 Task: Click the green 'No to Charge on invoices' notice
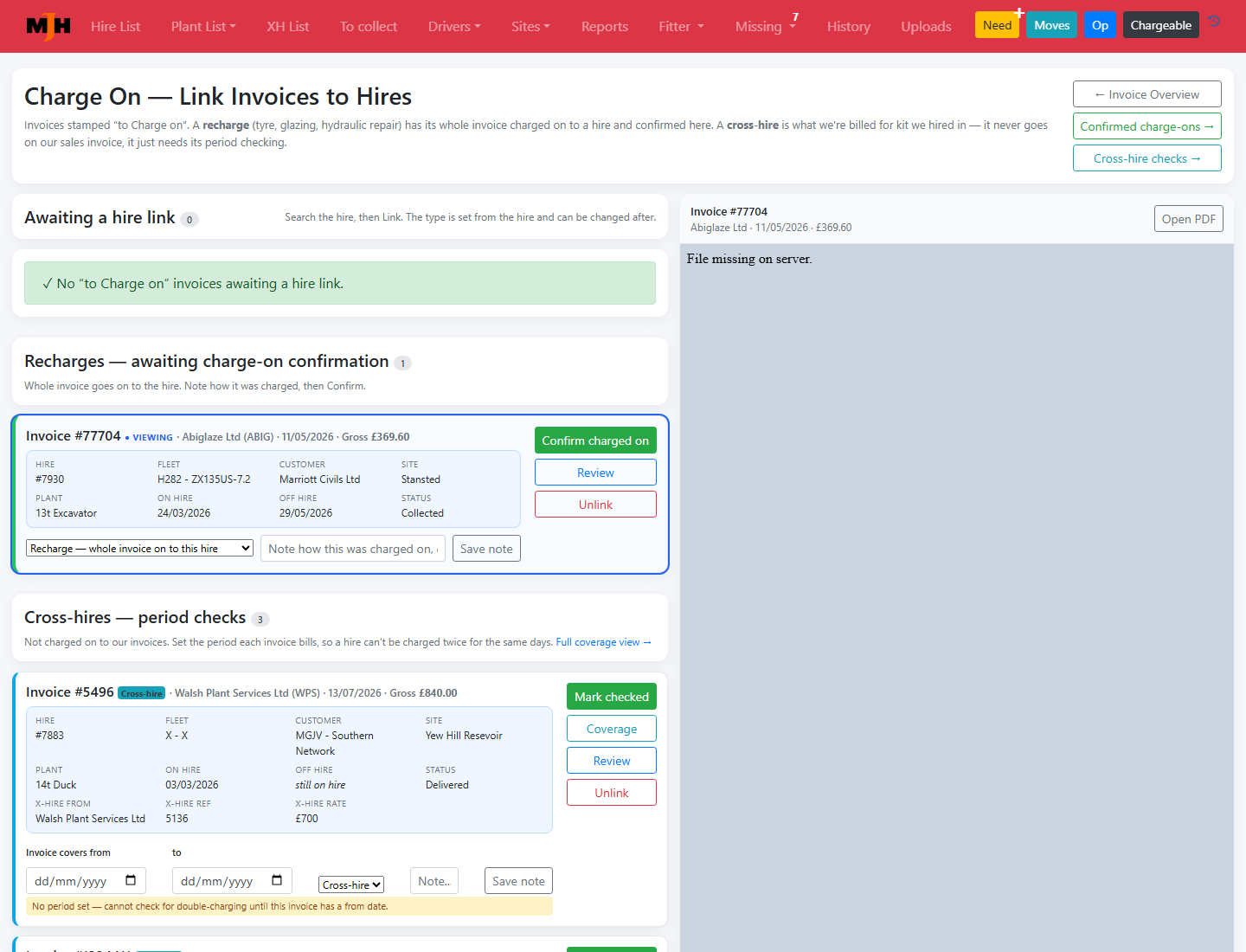tap(340, 283)
